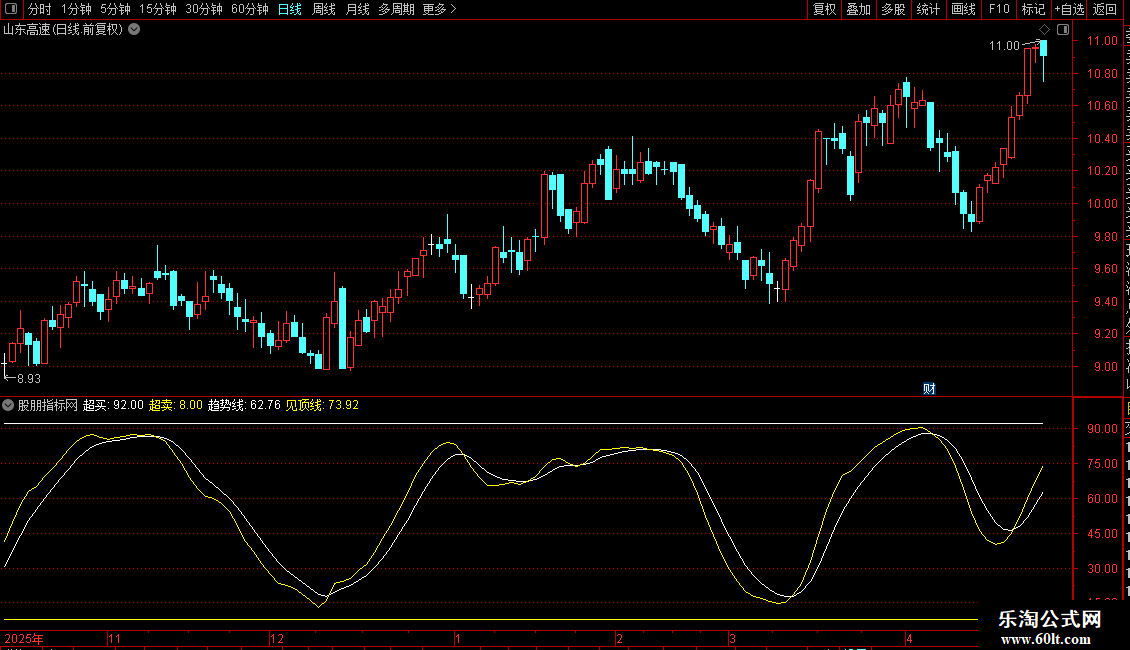
Task: Click the 趋势线: 62.76 indicator value
Action: click(244, 405)
